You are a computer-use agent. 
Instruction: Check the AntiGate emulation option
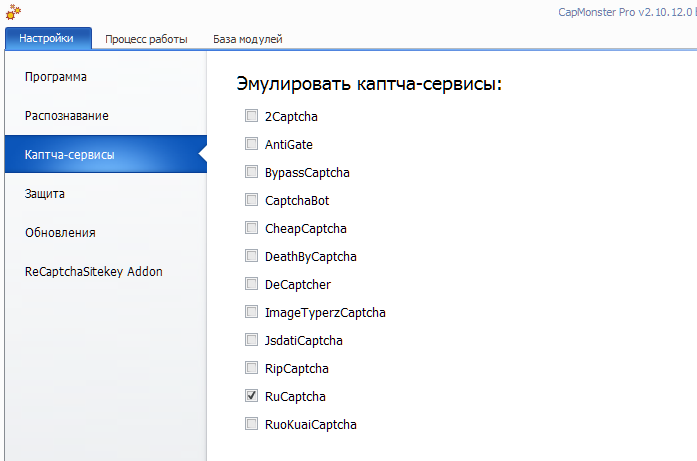[251, 144]
